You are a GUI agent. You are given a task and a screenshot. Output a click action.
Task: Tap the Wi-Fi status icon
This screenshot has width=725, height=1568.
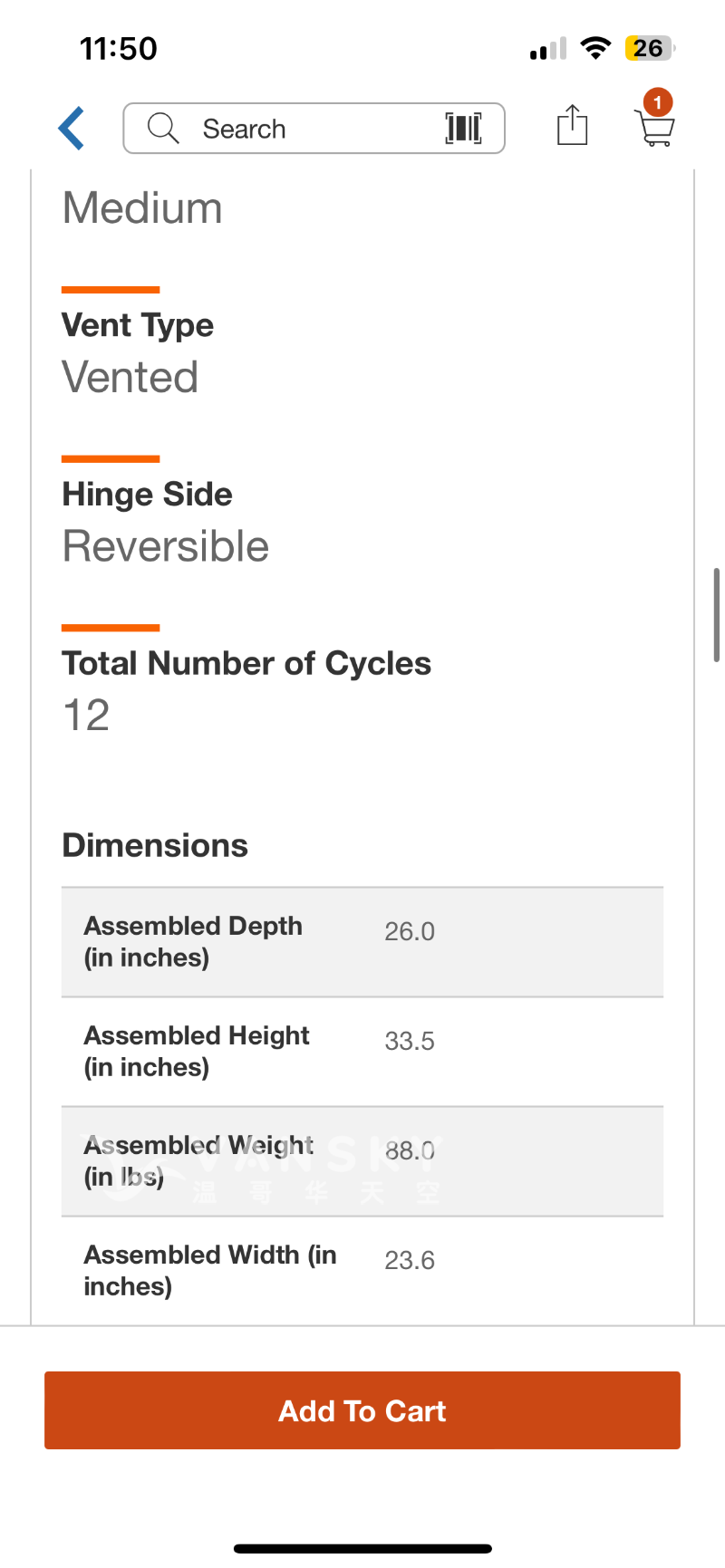[x=595, y=48]
